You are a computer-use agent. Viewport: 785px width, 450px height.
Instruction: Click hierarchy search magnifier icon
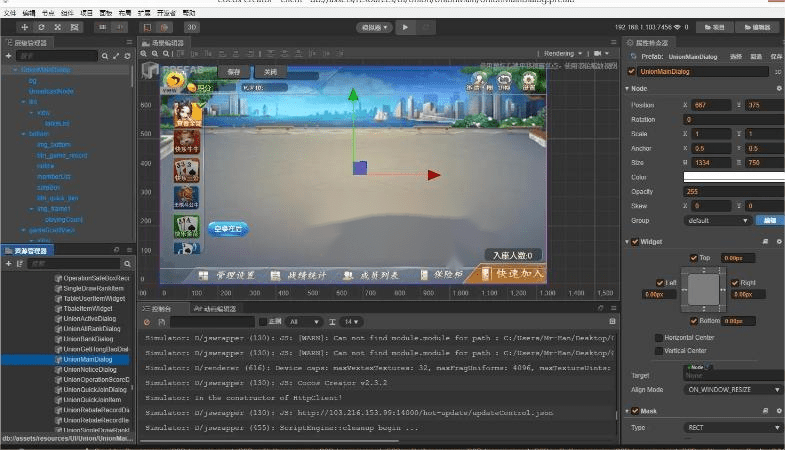coord(105,56)
